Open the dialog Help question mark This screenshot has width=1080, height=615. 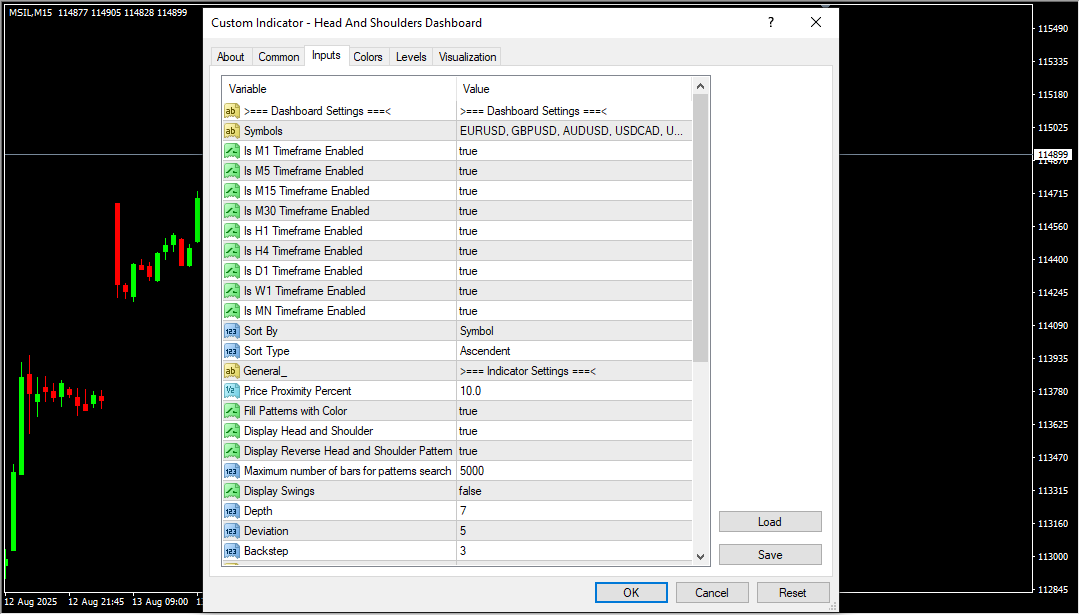coord(771,22)
